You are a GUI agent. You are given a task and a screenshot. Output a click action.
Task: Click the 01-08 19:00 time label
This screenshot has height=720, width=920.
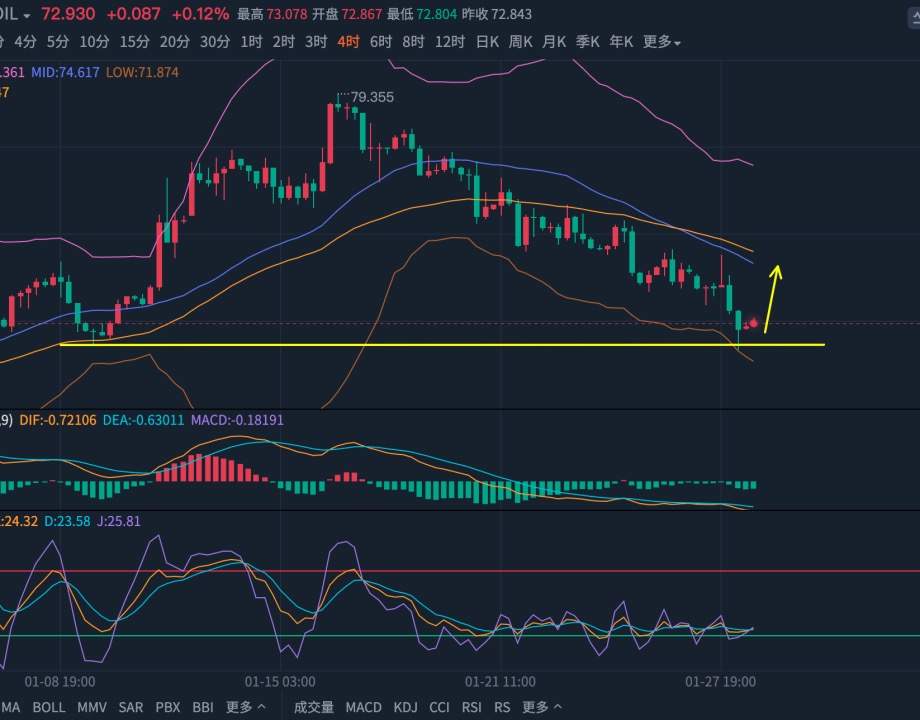pos(60,681)
